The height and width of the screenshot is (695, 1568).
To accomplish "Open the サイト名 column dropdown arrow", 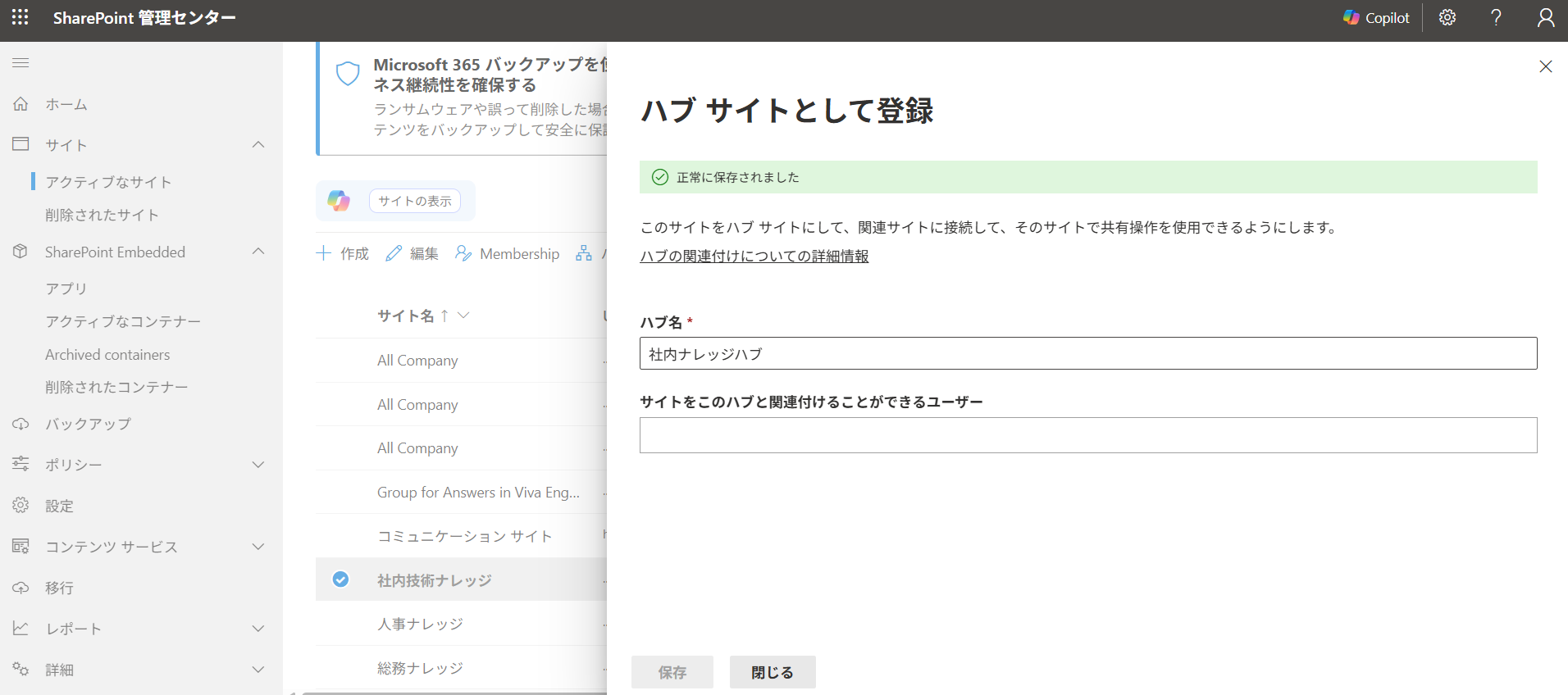I will tap(463, 316).
